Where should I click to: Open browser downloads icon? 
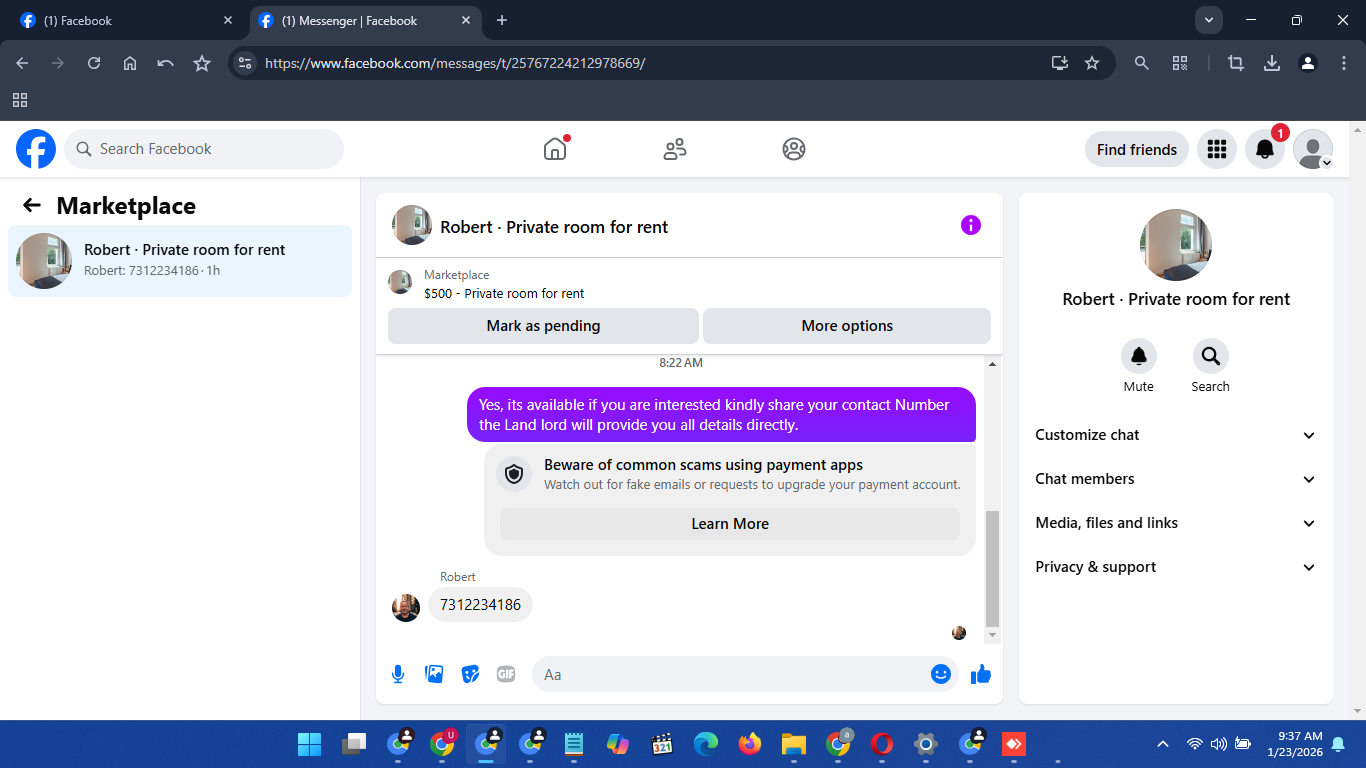point(1272,63)
